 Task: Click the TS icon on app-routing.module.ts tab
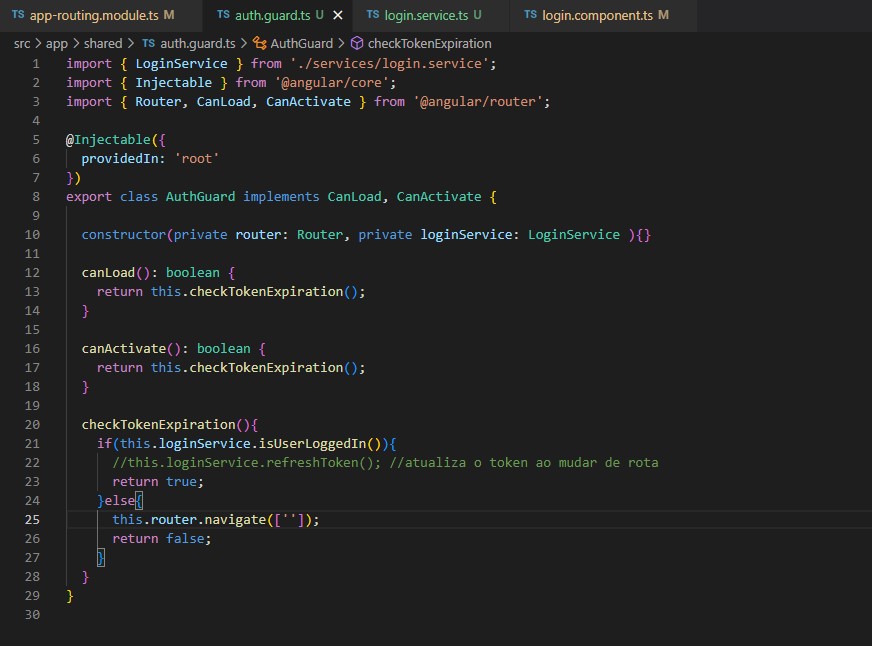pos(18,15)
